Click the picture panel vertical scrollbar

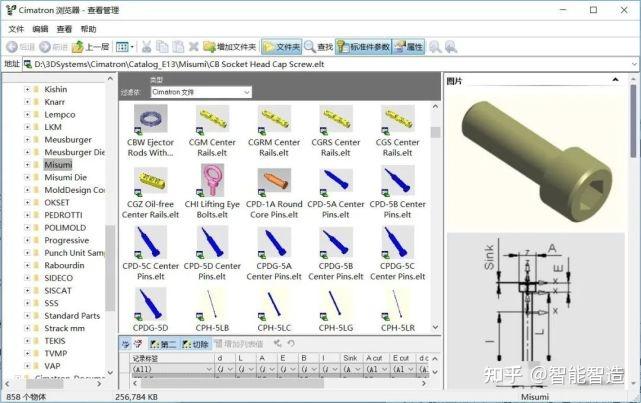633,121
